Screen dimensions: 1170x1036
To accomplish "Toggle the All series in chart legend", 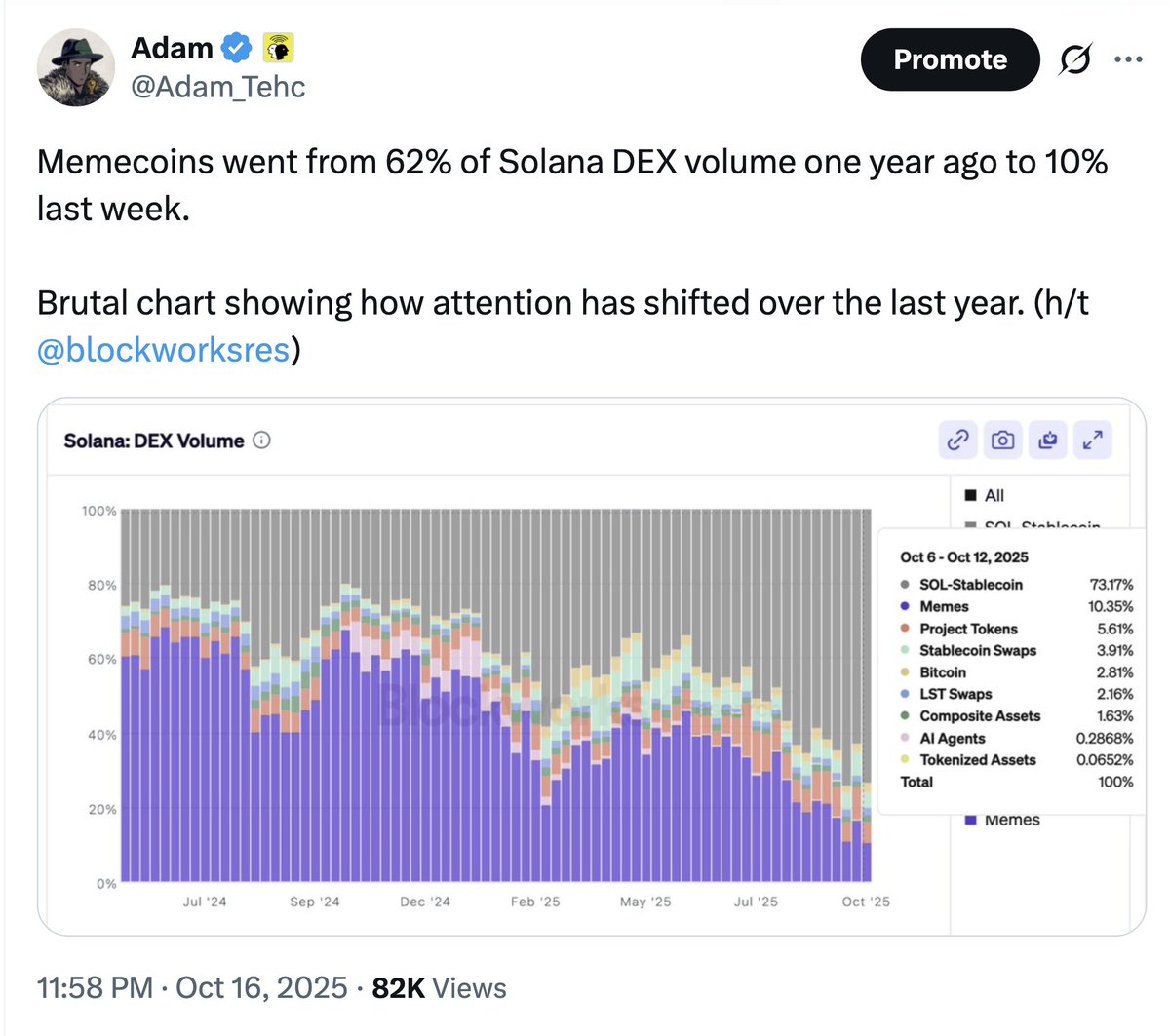I will (985, 496).
